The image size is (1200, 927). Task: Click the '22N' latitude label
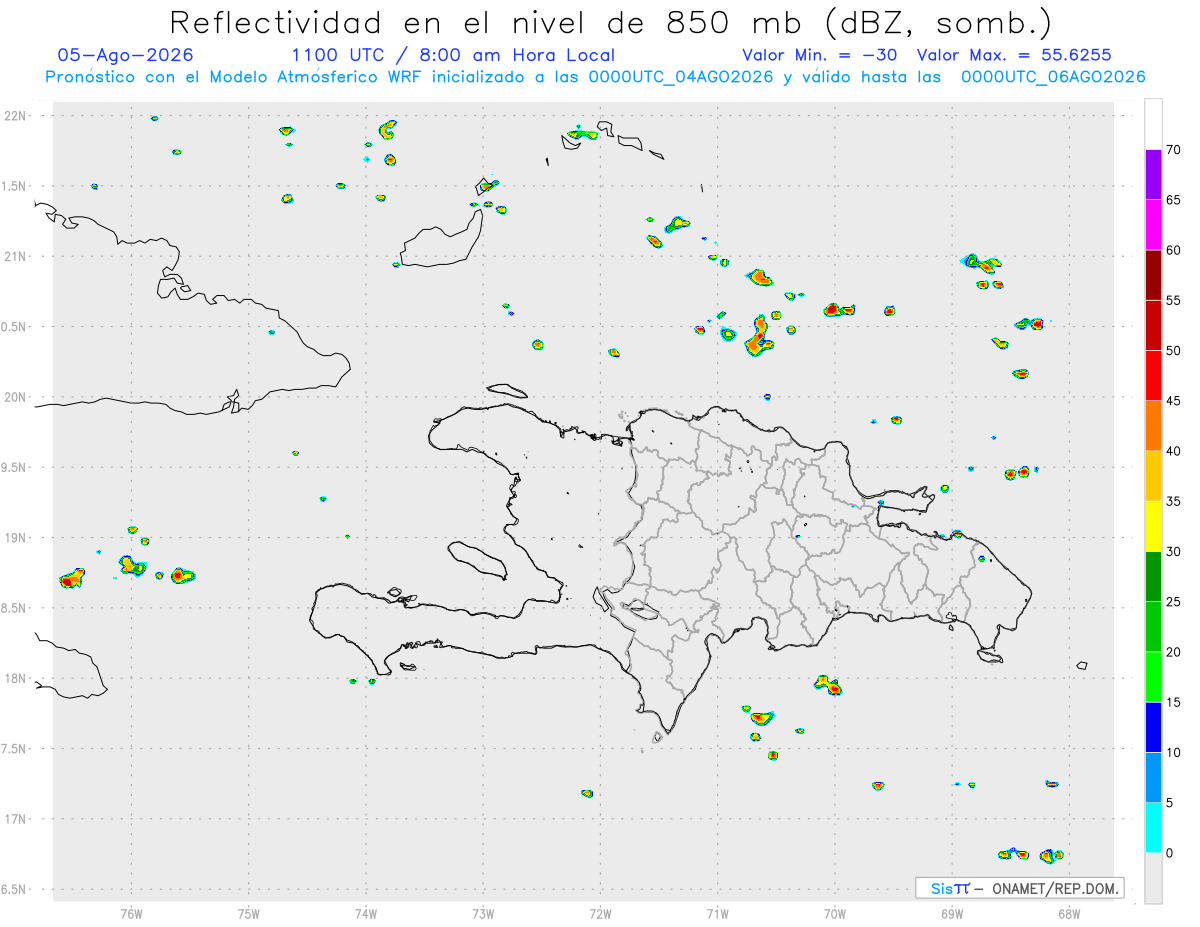[16, 116]
